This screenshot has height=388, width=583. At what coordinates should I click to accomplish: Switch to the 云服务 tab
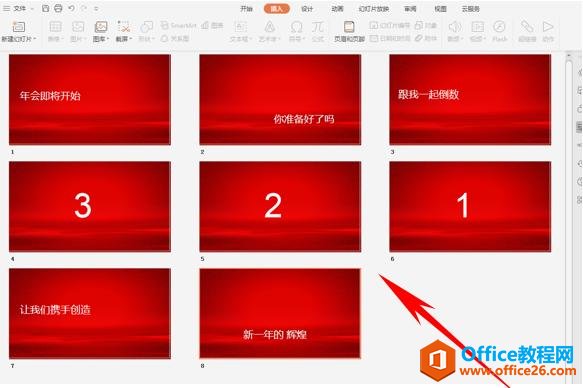[x=470, y=8]
